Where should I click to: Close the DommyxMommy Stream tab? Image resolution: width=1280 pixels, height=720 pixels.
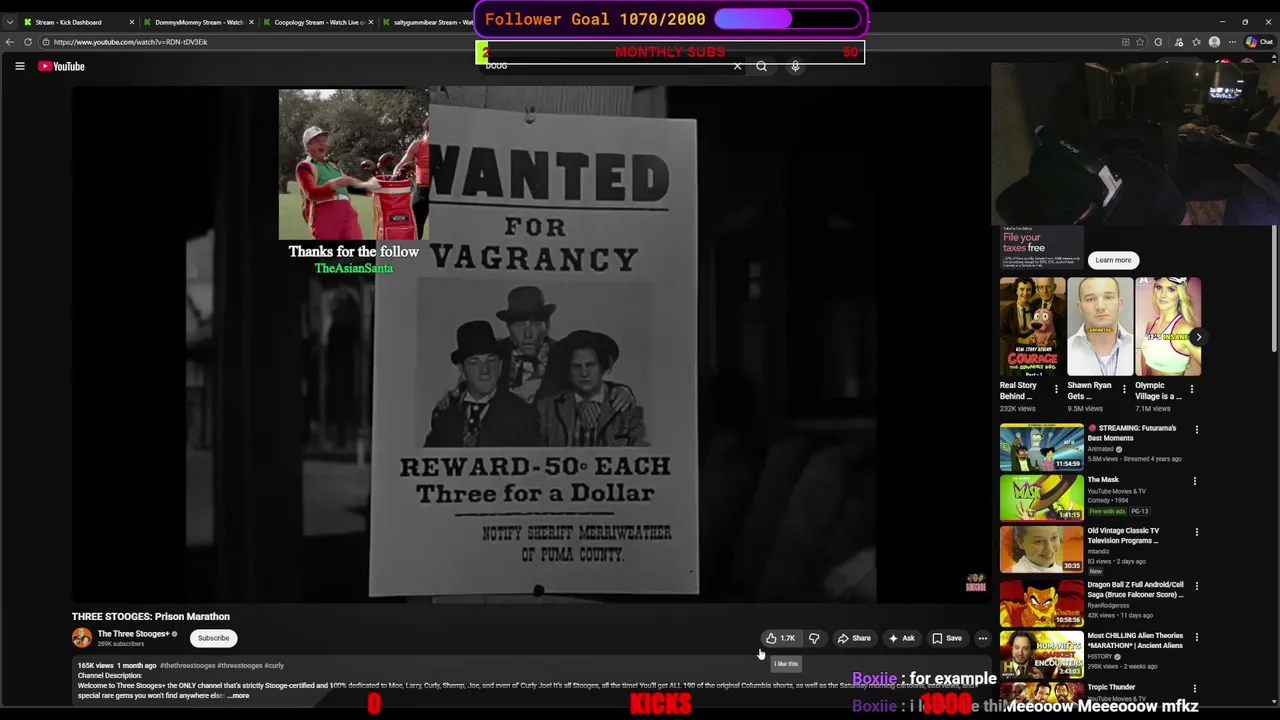[251, 22]
